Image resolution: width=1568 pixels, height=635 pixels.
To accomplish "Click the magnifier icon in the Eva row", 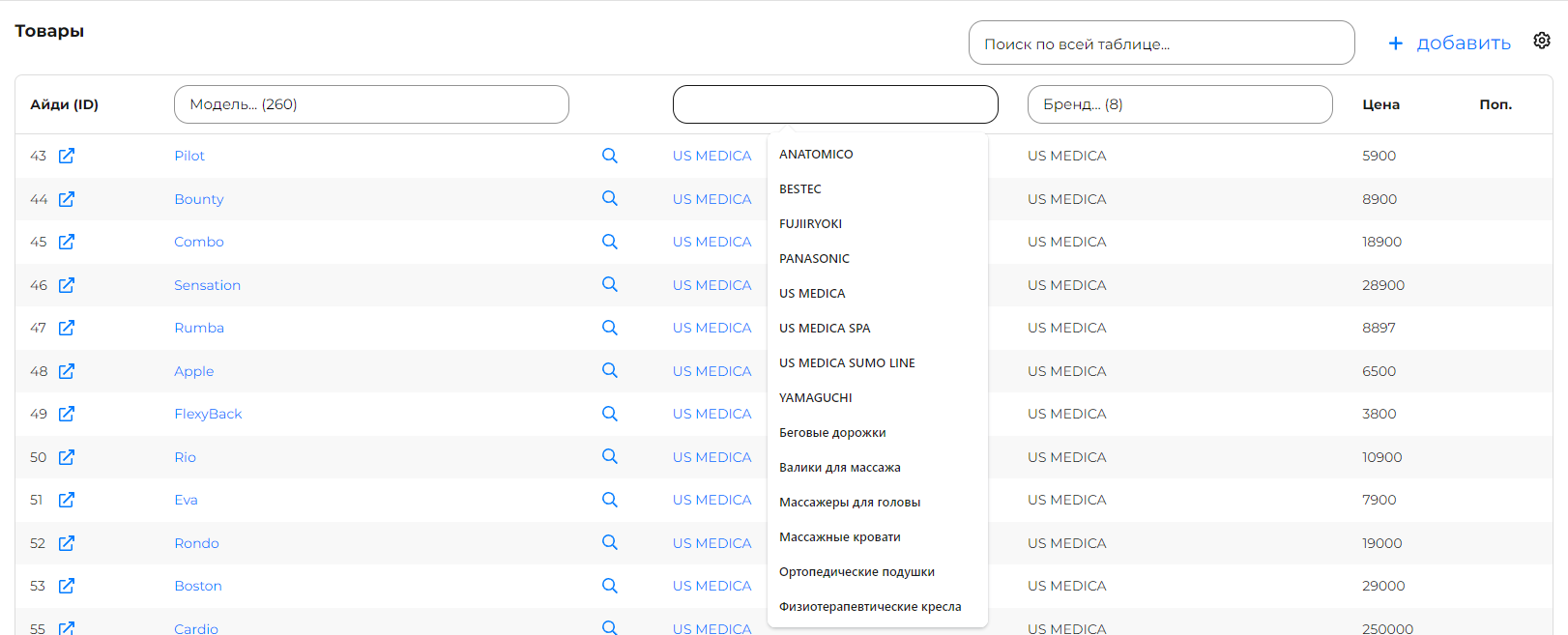I will click(x=610, y=500).
